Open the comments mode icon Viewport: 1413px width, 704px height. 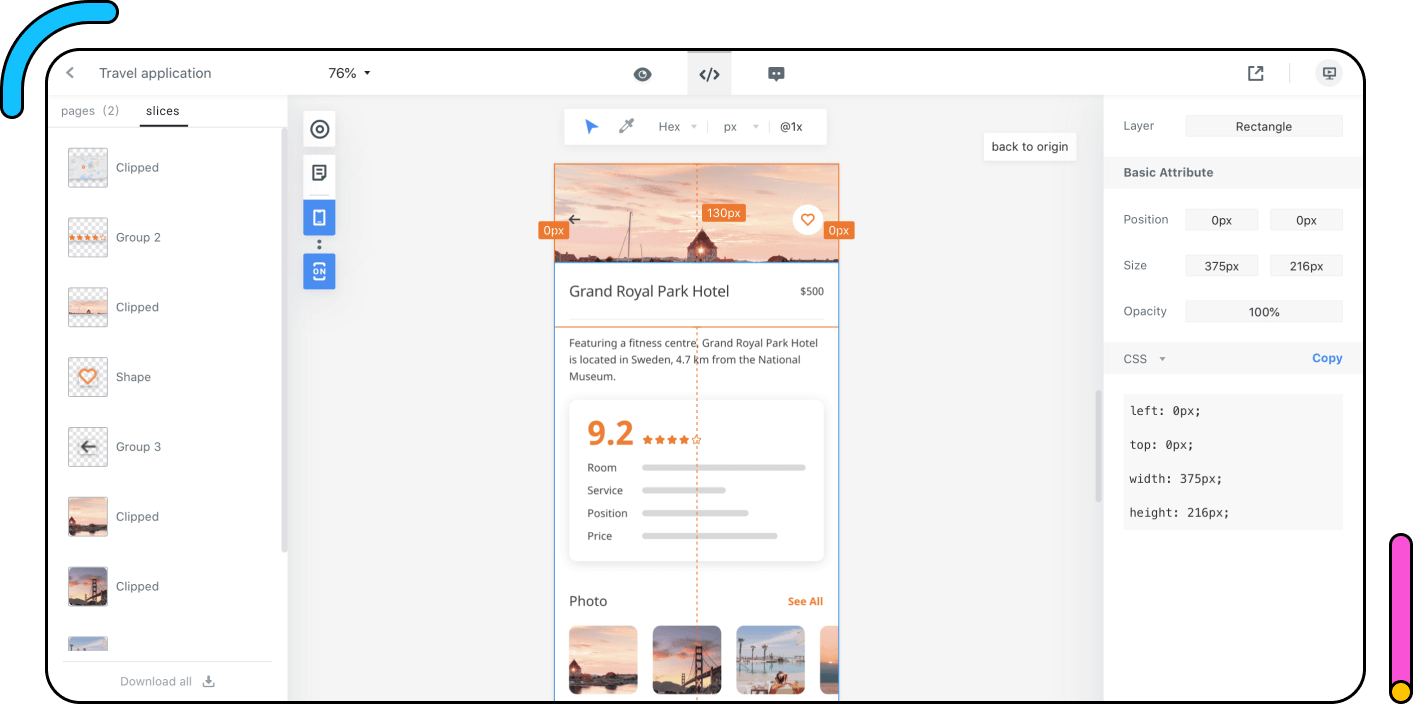click(776, 74)
